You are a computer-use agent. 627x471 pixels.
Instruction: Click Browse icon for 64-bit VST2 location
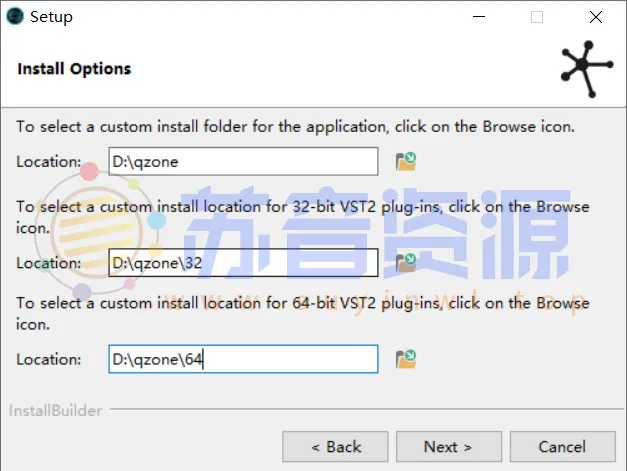pyautogui.click(x=405, y=358)
